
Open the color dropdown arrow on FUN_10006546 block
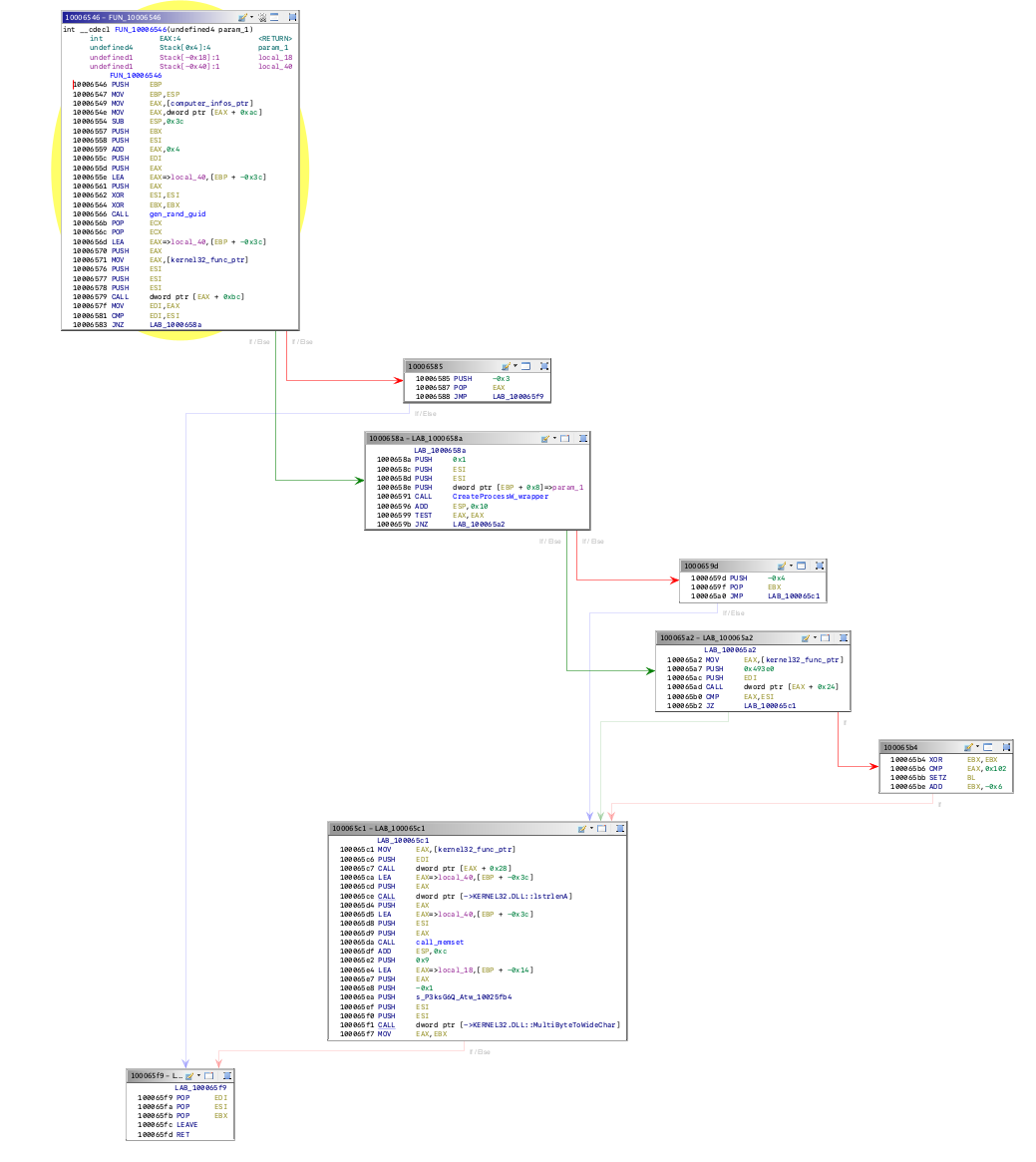click(251, 17)
